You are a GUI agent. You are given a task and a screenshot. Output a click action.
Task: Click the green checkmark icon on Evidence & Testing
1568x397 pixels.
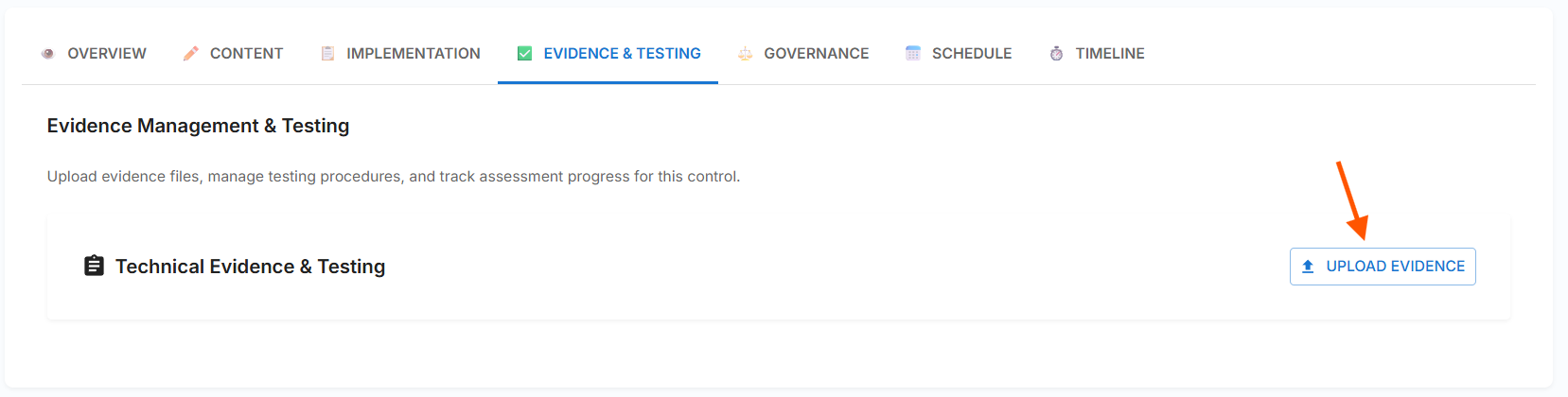point(524,54)
